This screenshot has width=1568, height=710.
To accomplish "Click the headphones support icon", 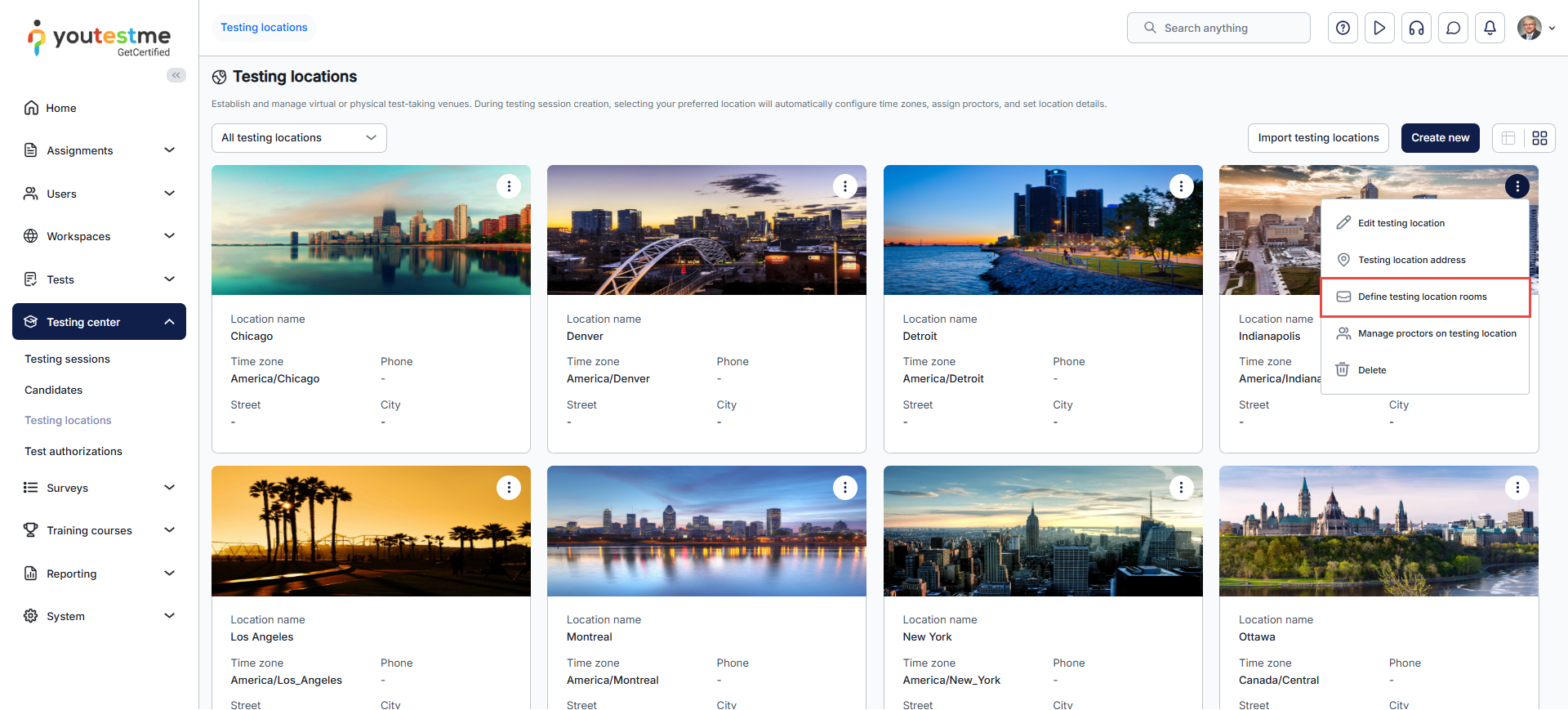I will click(1416, 28).
